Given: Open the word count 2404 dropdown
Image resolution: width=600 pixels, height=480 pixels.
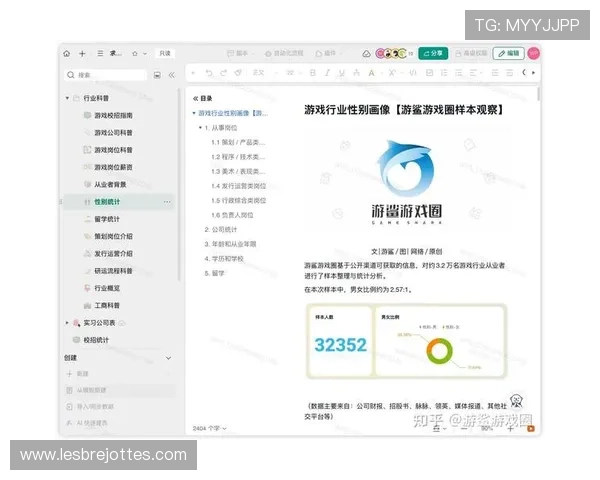Looking at the screenshot, I should coord(209,428).
